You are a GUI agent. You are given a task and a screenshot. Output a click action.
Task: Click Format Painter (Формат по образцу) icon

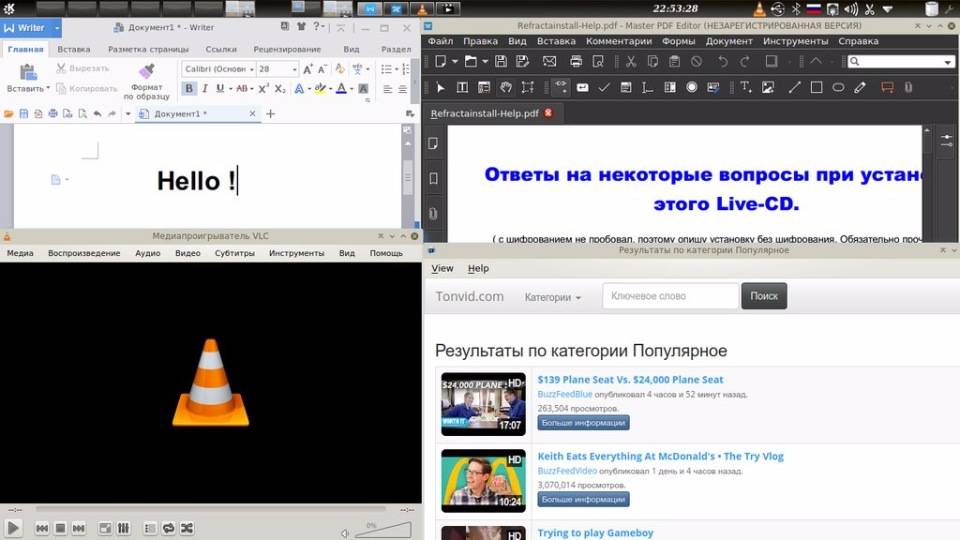pyautogui.click(x=146, y=72)
